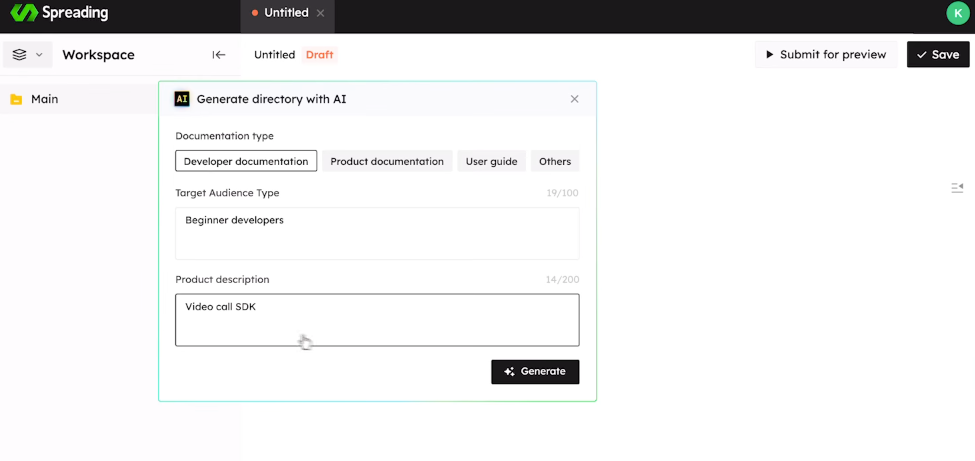
Task: Click the Spreading logo icon
Action: point(23,13)
